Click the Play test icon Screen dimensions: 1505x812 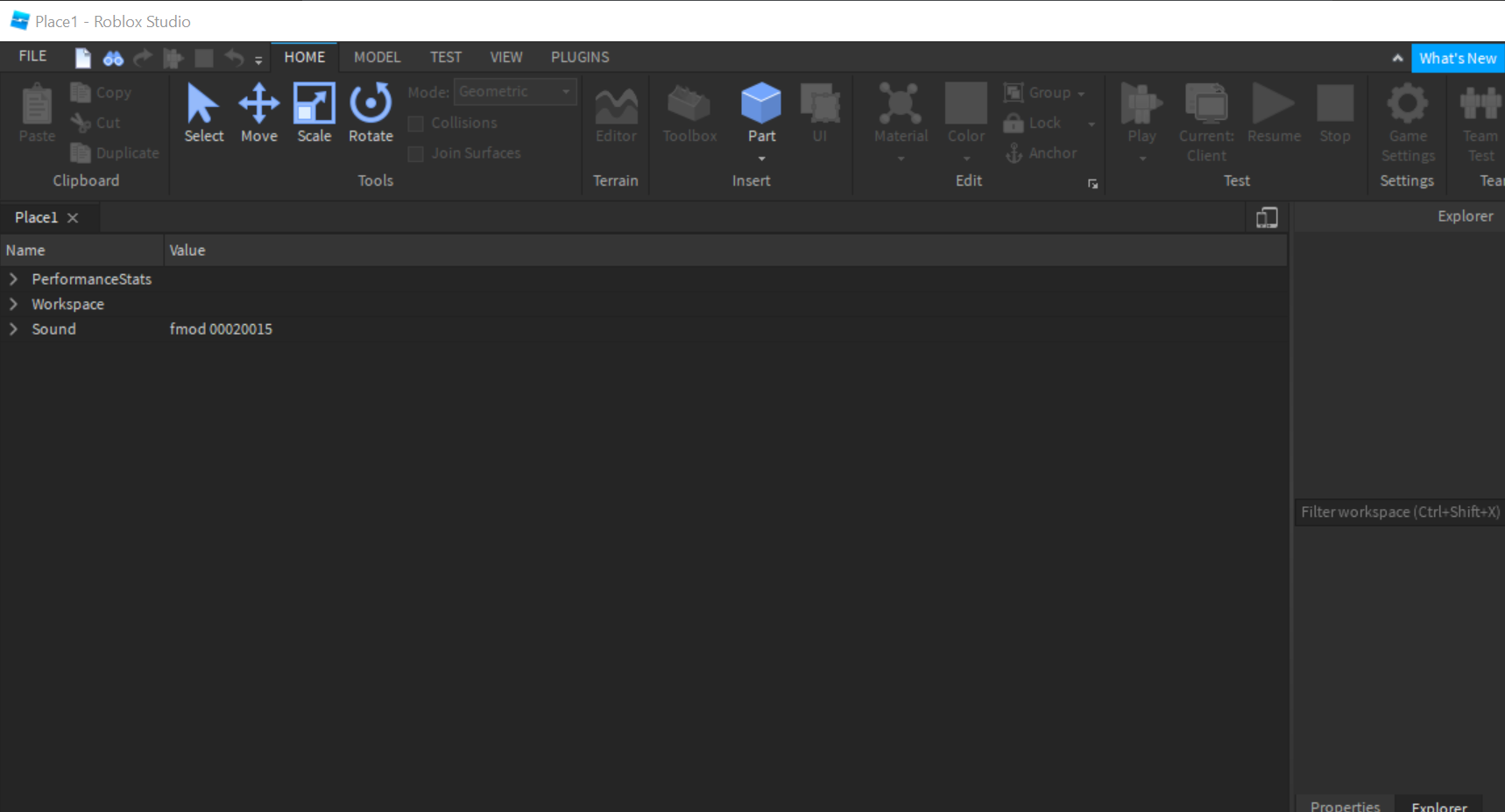pyautogui.click(x=1142, y=104)
